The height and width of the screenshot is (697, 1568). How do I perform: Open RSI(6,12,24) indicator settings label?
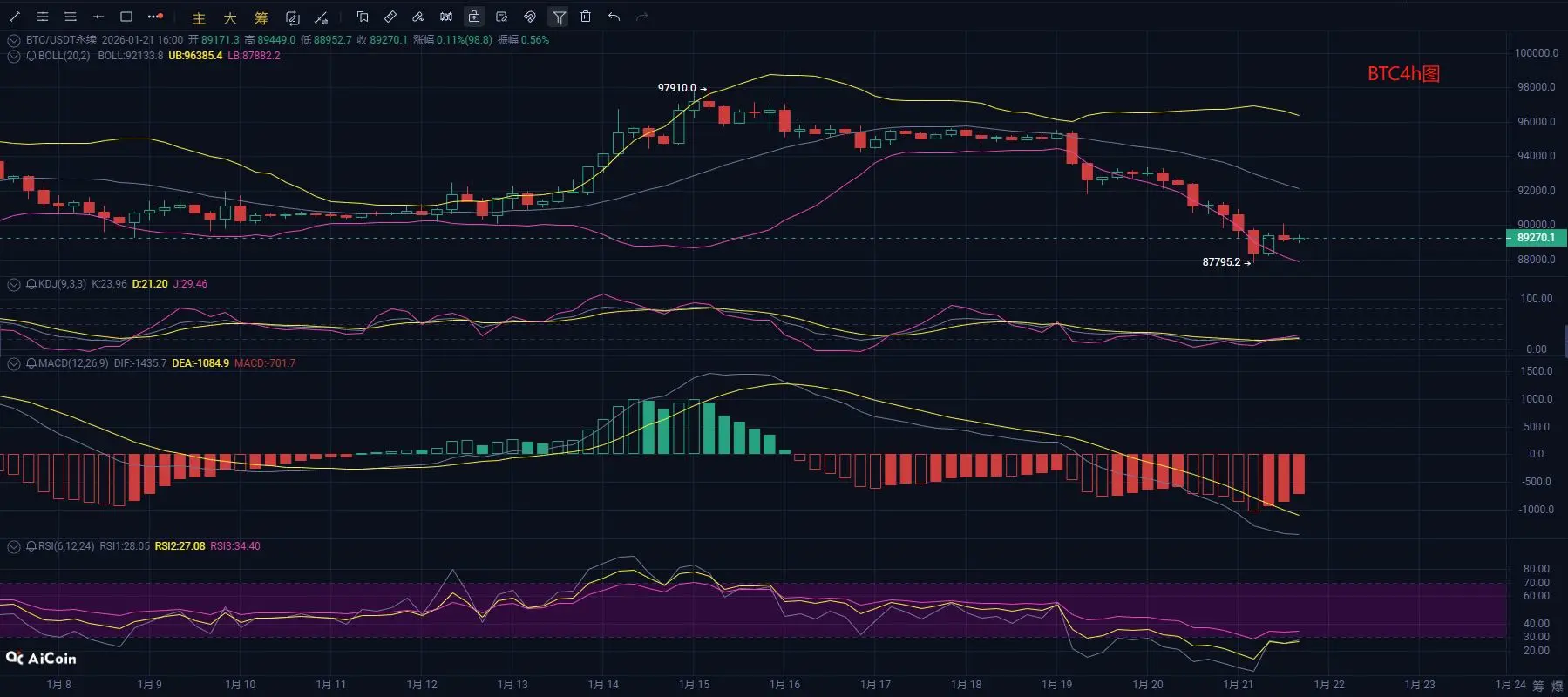pyautogui.click(x=66, y=546)
